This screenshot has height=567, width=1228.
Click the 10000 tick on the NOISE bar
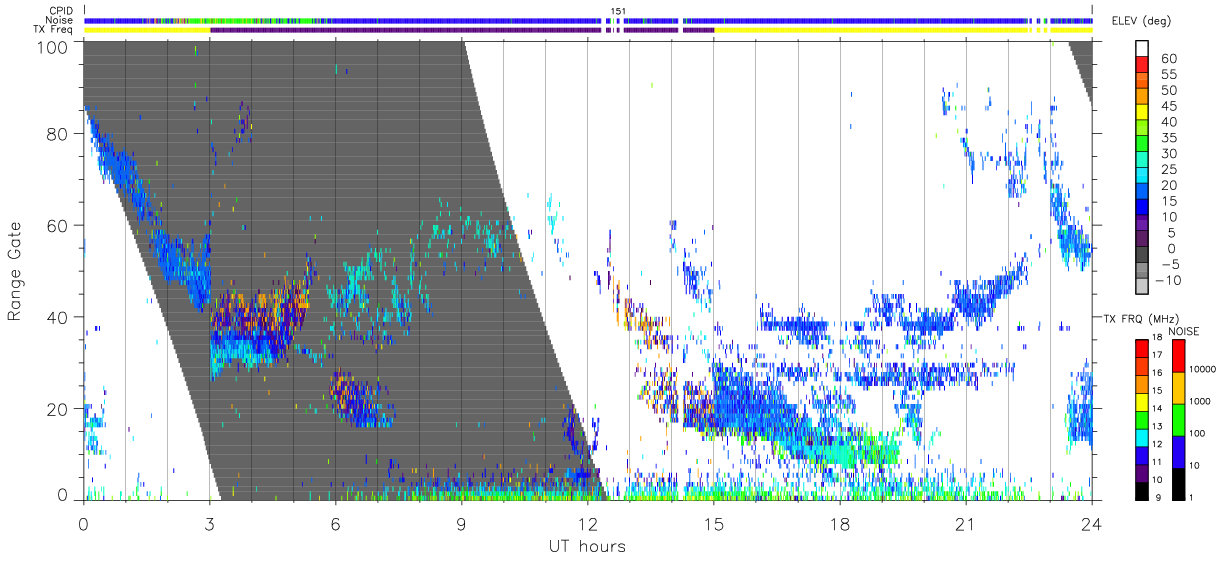point(1203,370)
